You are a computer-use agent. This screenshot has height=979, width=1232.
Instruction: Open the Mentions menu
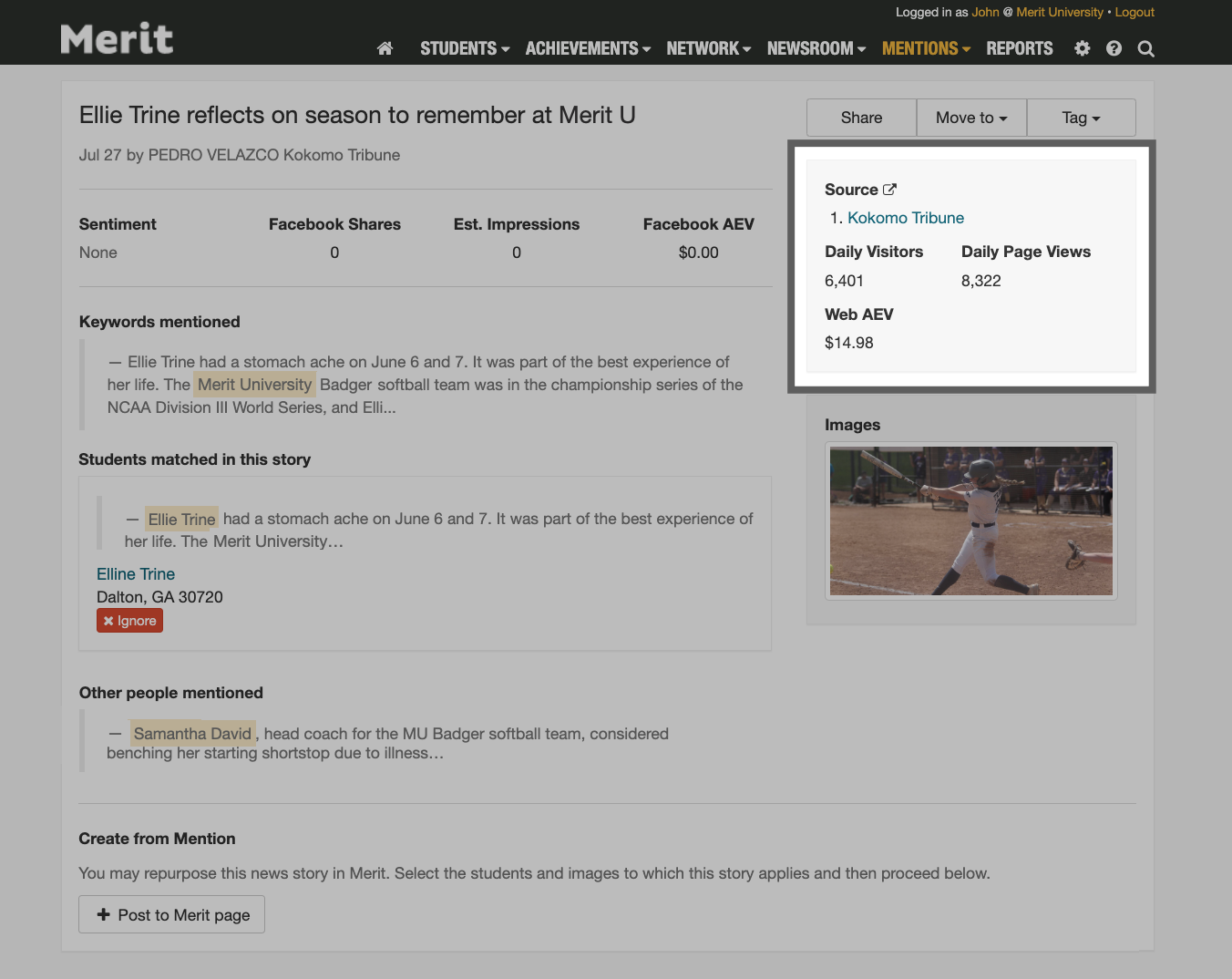click(926, 48)
